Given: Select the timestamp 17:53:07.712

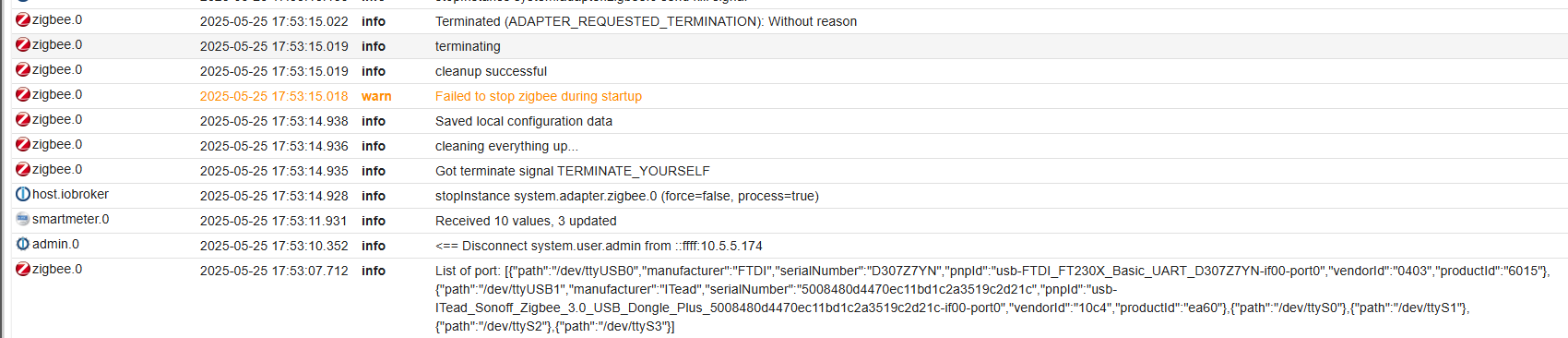Looking at the screenshot, I should click(x=274, y=271).
